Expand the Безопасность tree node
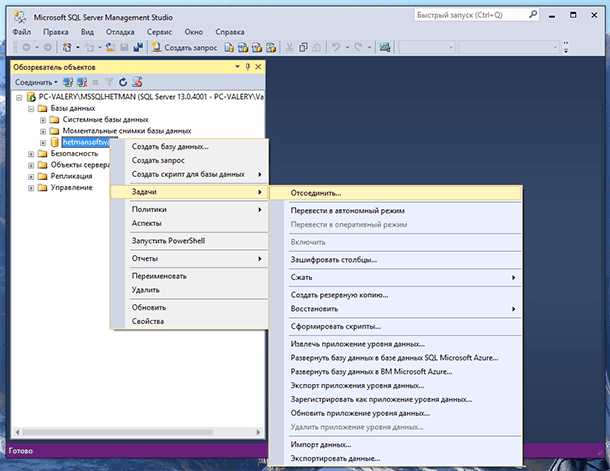The width and height of the screenshot is (610, 471). click(31, 154)
